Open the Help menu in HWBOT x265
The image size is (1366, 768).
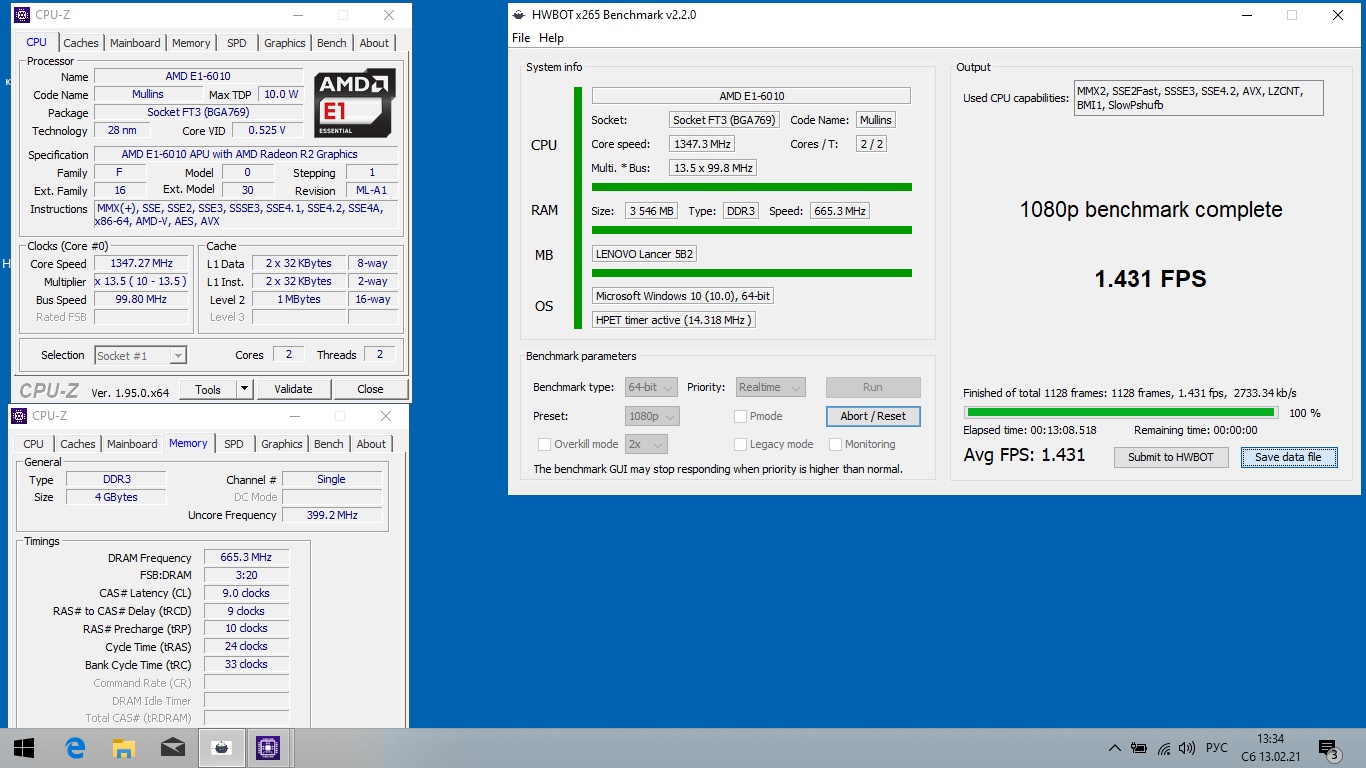click(x=551, y=38)
